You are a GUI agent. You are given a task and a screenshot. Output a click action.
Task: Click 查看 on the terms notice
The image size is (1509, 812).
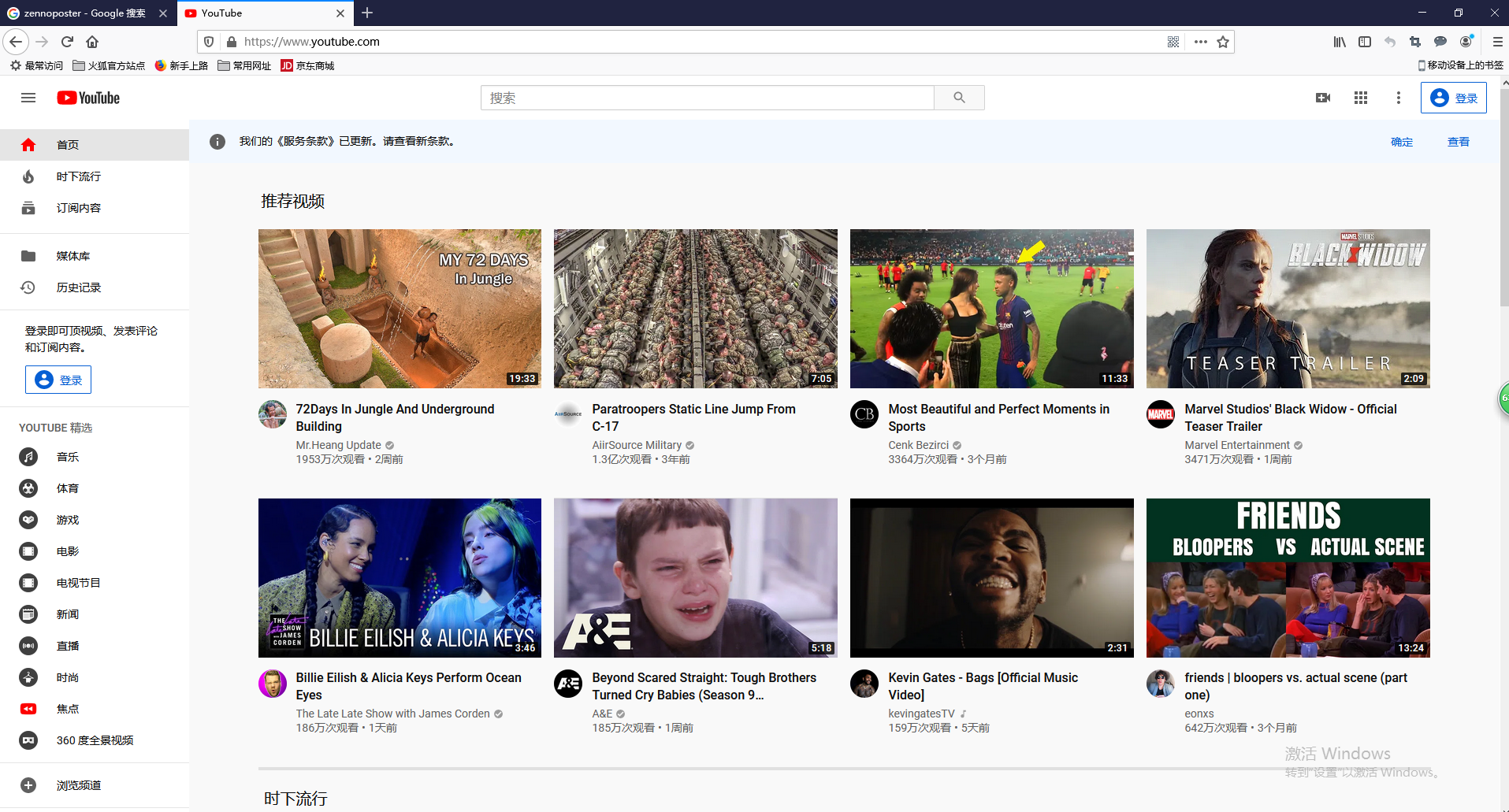pyautogui.click(x=1459, y=142)
